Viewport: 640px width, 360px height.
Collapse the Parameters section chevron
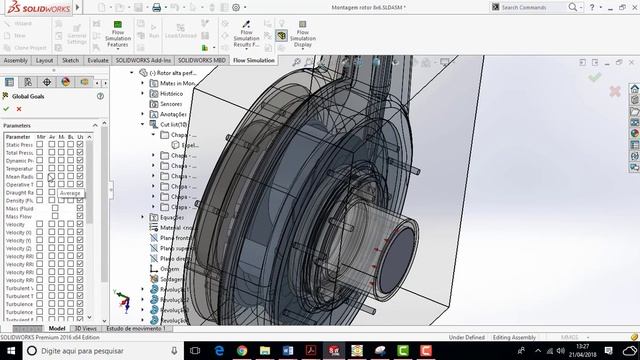[x=95, y=125]
